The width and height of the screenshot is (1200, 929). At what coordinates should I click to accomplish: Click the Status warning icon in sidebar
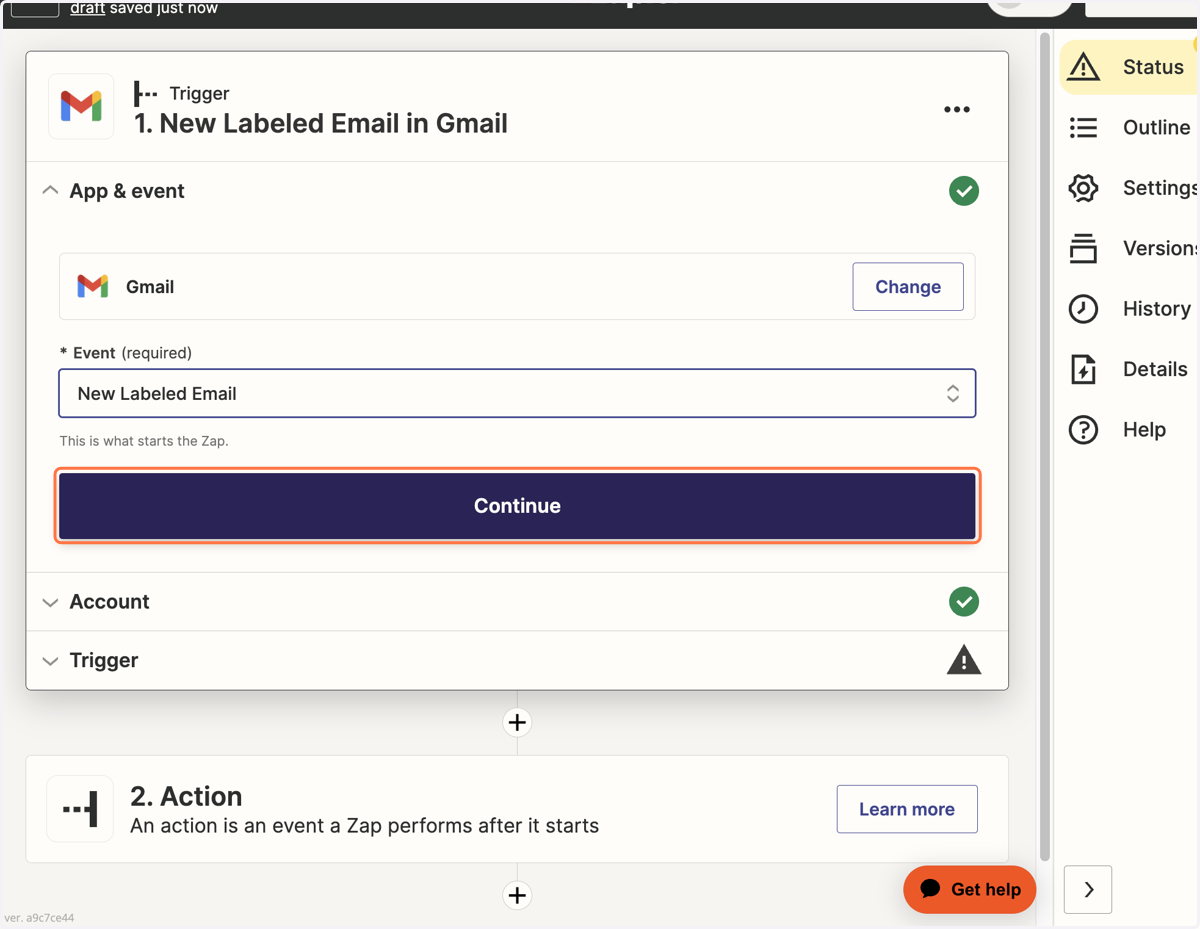pyautogui.click(x=1083, y=67)
